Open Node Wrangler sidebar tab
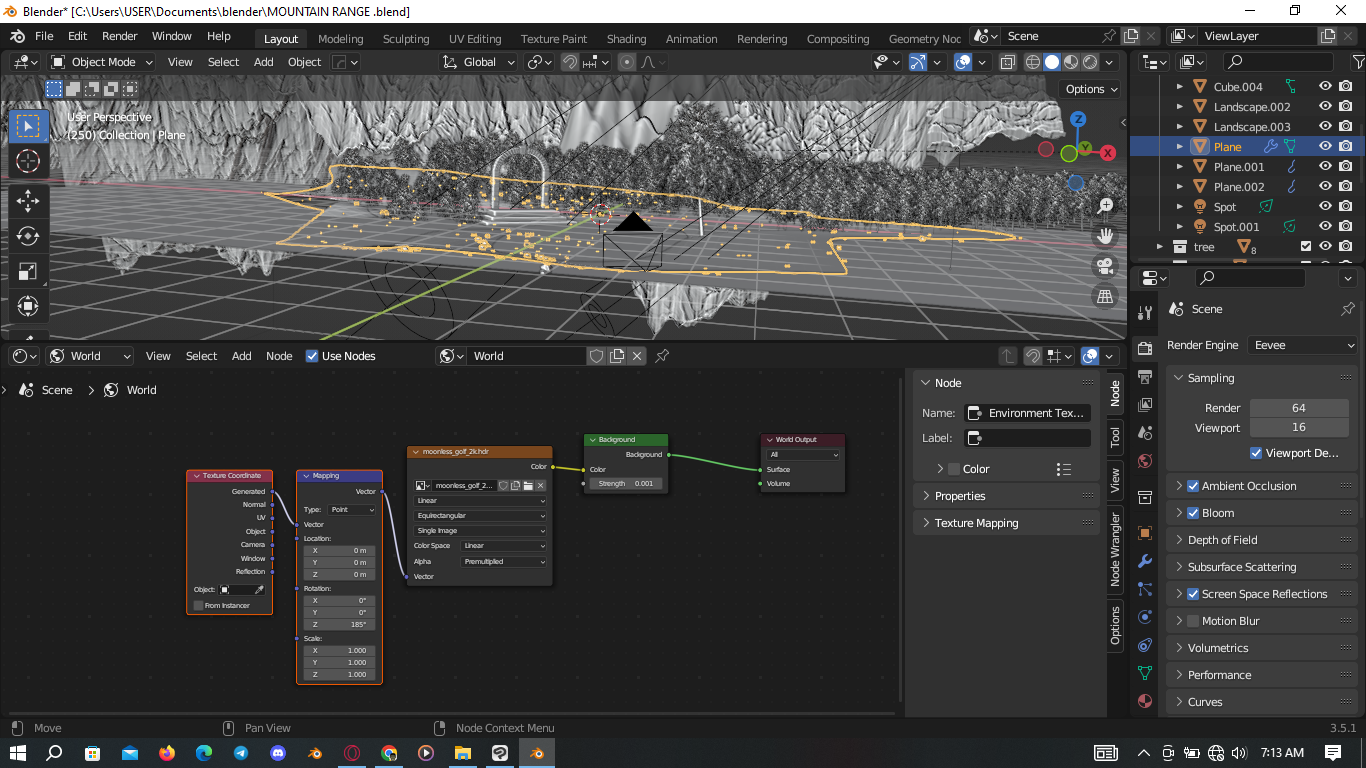 1115,548
